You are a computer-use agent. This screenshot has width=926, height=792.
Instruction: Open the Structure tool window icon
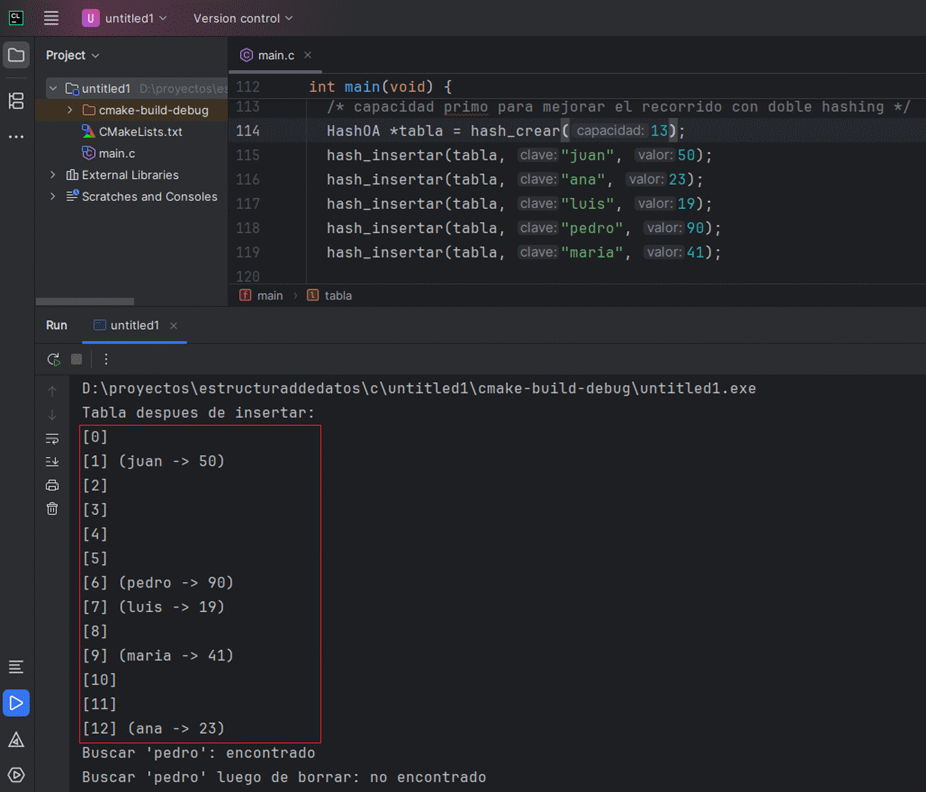(15, 101)
